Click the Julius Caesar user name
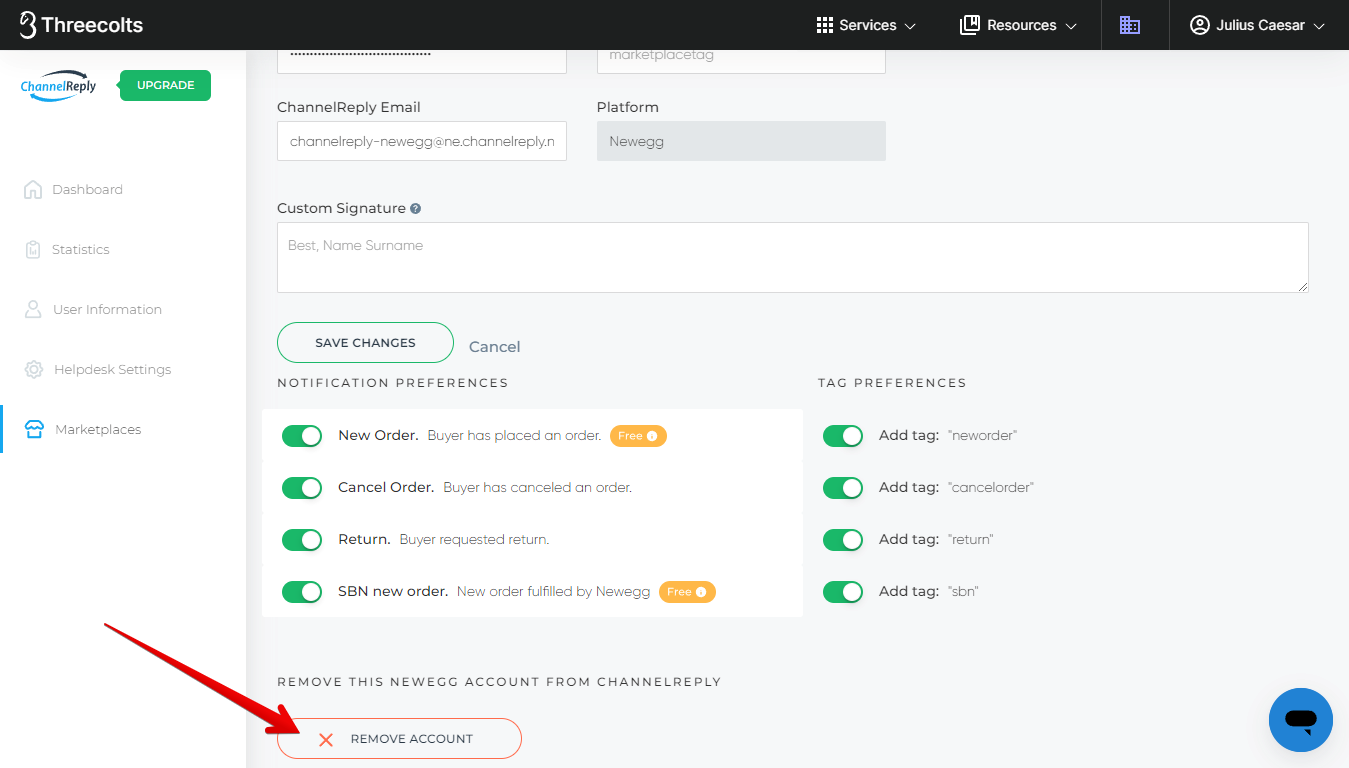This screenshot has height=768, width=1349. click(1260, 25)
